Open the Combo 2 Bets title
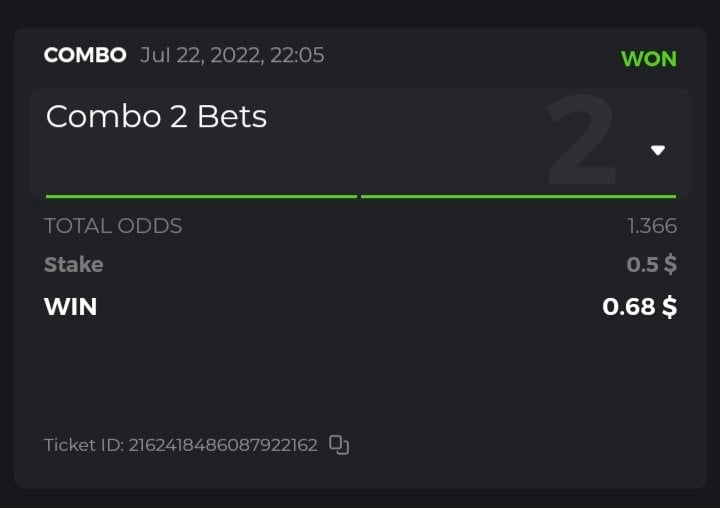Image resolution: width=720 pixels, height=508 pixels. pyautogui.click(x=156, y=117)
